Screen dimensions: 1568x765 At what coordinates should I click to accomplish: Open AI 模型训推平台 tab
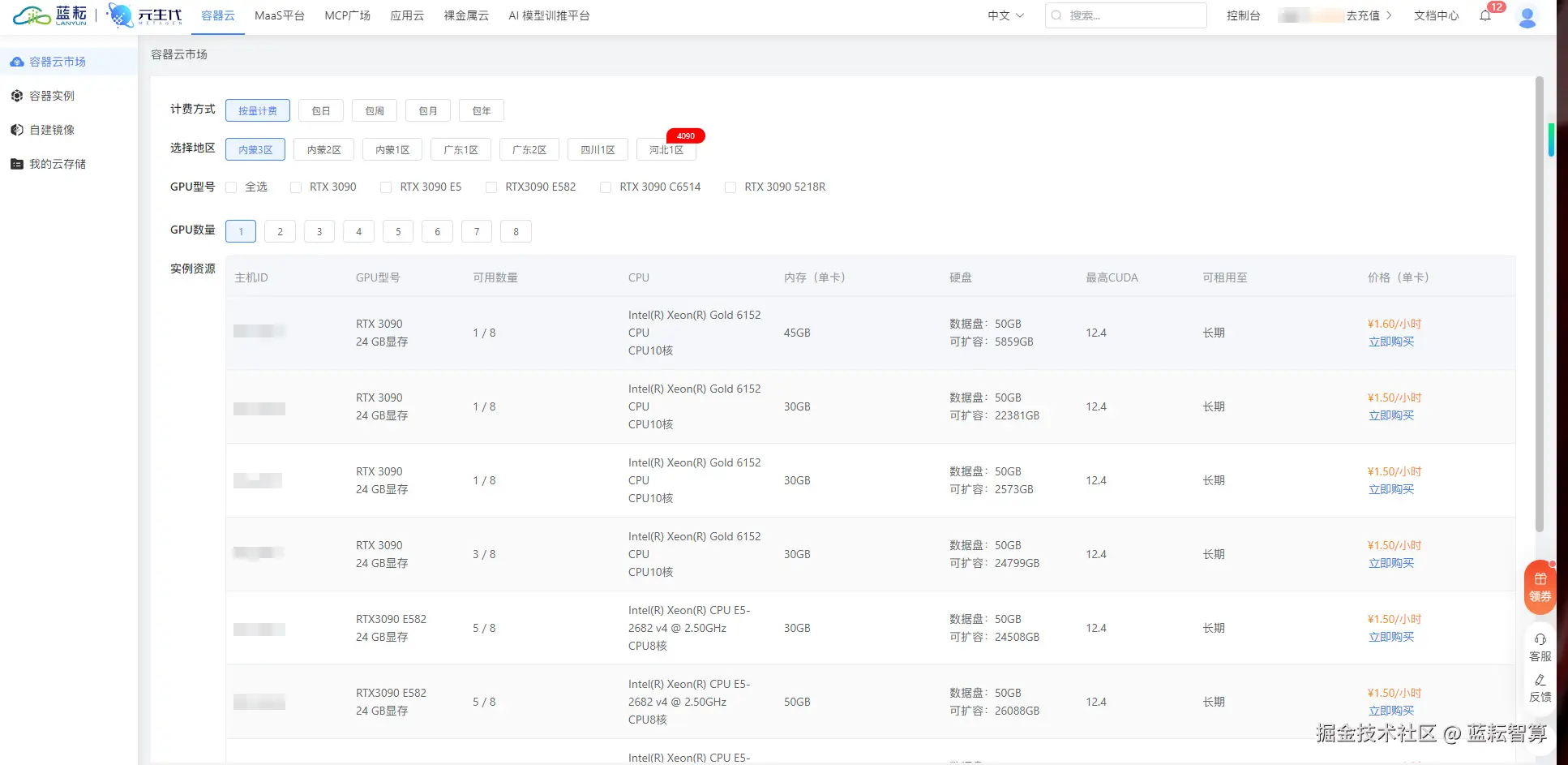coord(549,15)
